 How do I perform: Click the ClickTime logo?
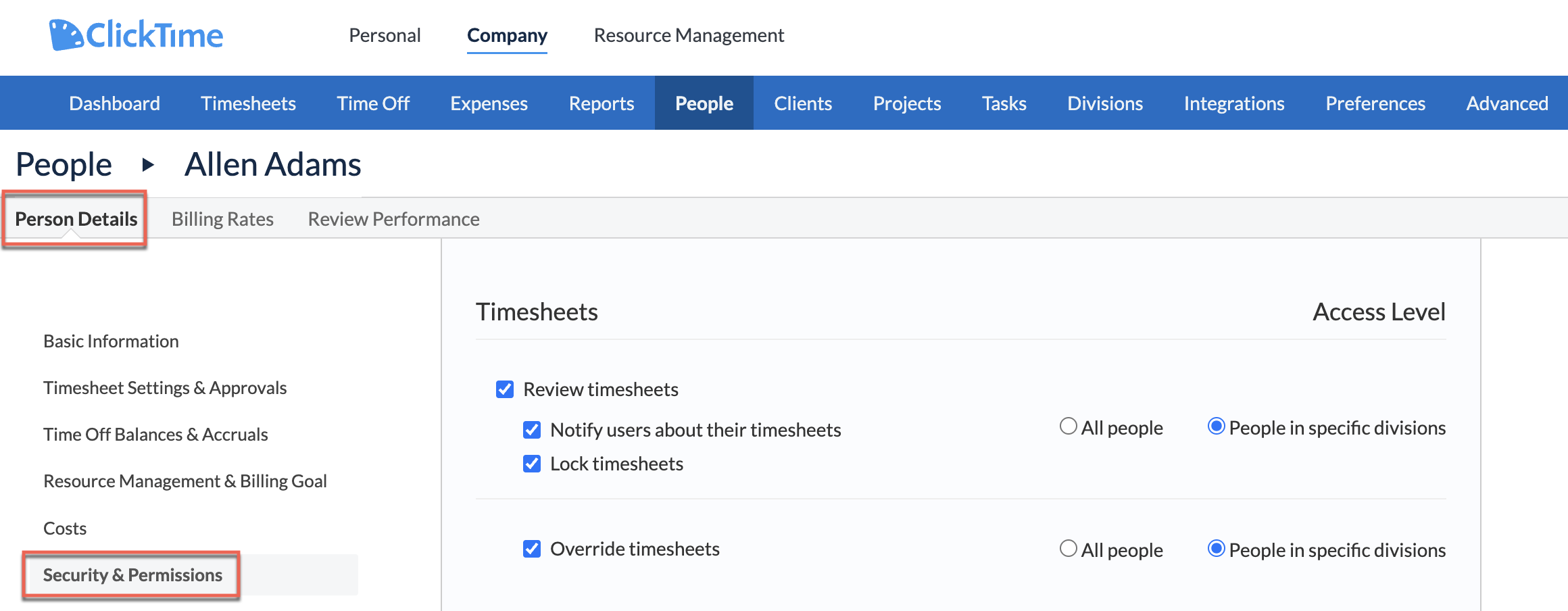coord(136,35)
